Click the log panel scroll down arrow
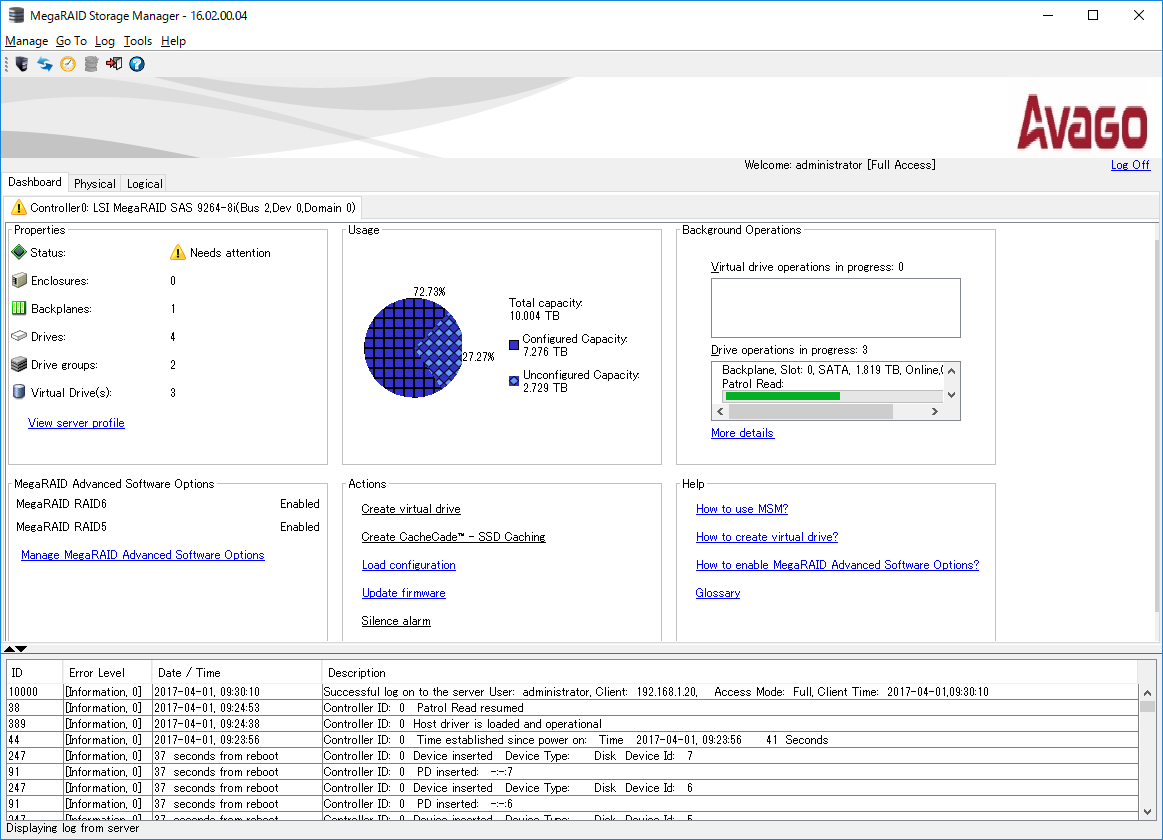 coord(1147,812)
